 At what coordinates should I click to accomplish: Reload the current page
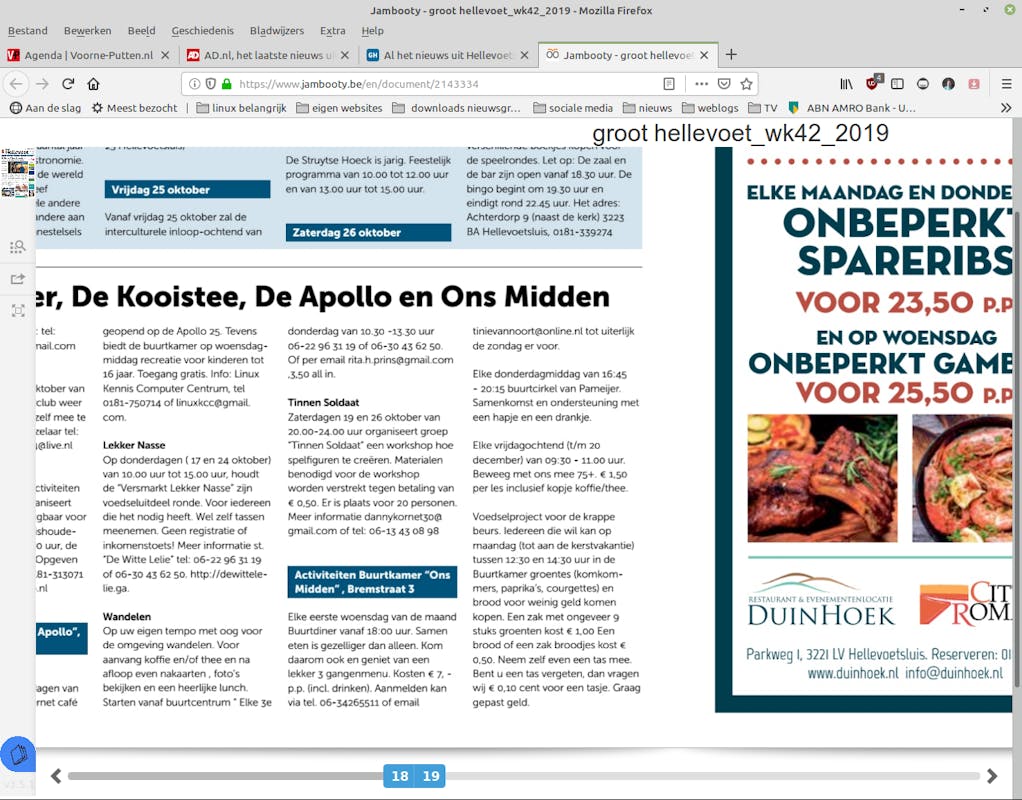(x=68, y=84)
